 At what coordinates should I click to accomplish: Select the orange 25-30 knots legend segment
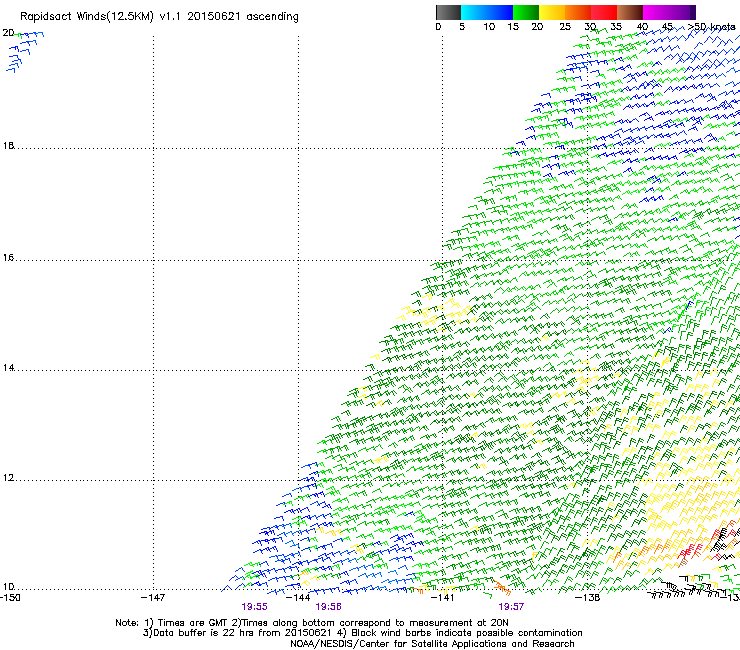click(578, 12)
